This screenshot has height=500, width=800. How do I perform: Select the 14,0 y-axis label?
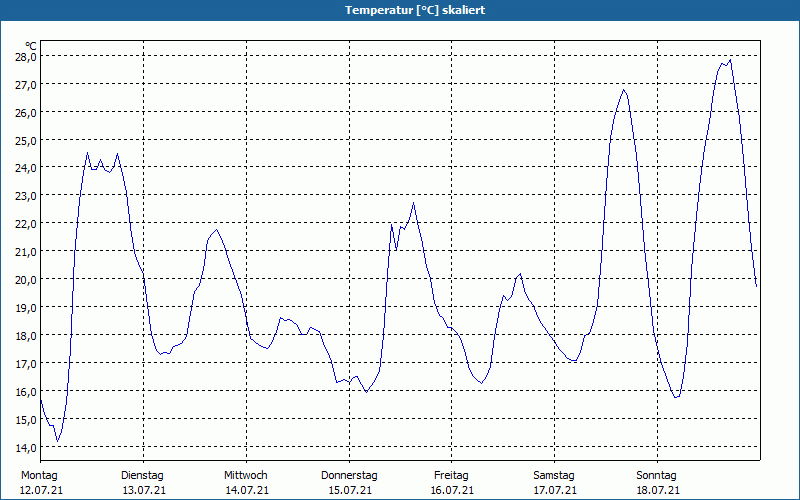(25, 447)
